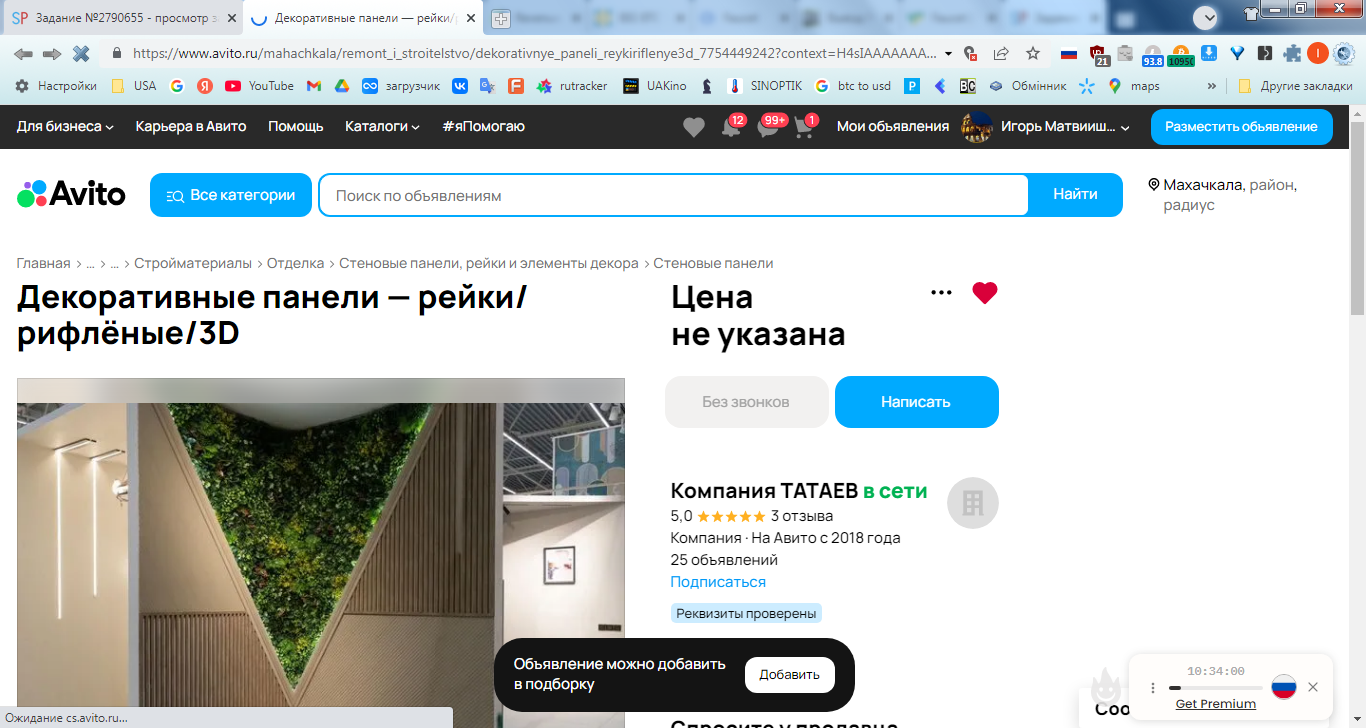
Task: Click the Стройматериалы breadcrumb
Action: (x=193, y=264)
